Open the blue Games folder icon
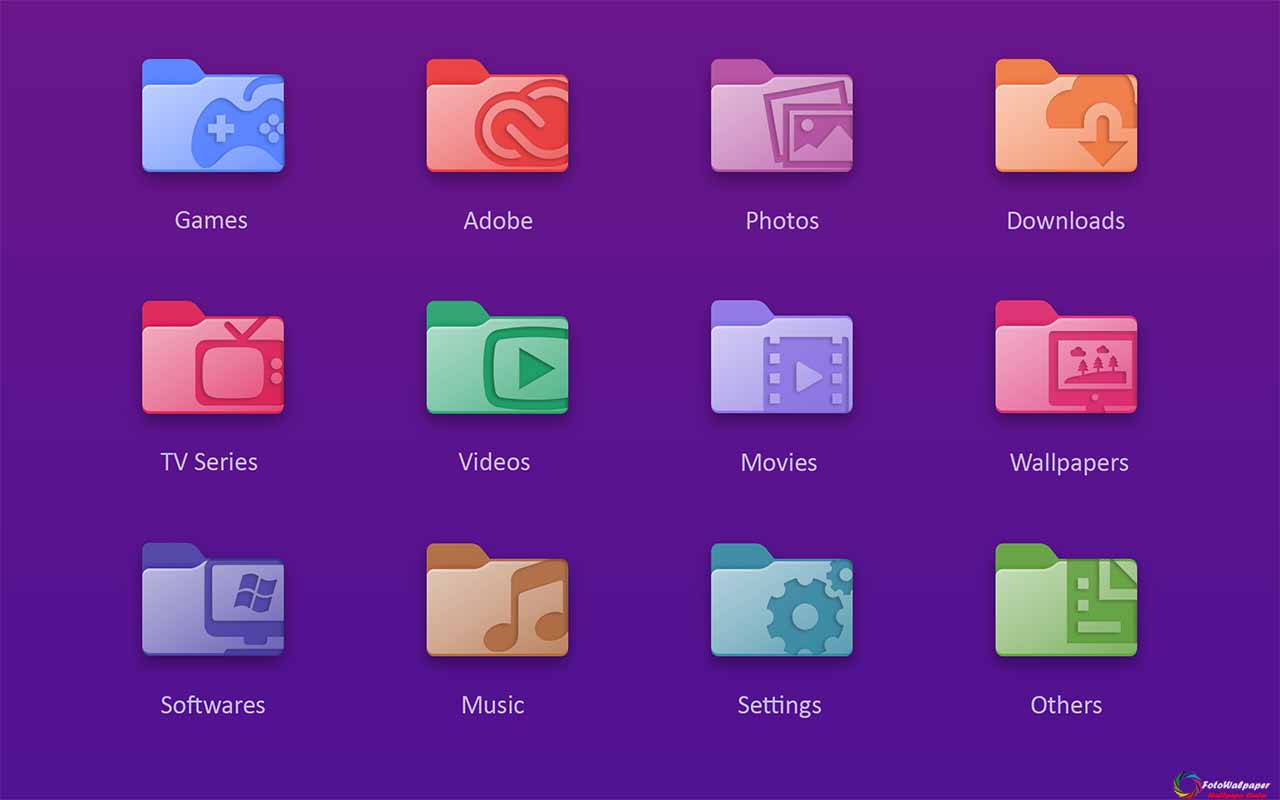This screenshot has height=800, width=1280. (213, 115)
